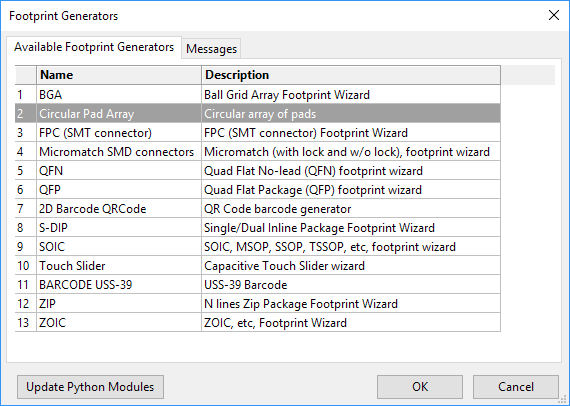This screenshot has height=406, width=570.
Task: Confirm selection with the OK button
Action: click(x=420, y=387)
